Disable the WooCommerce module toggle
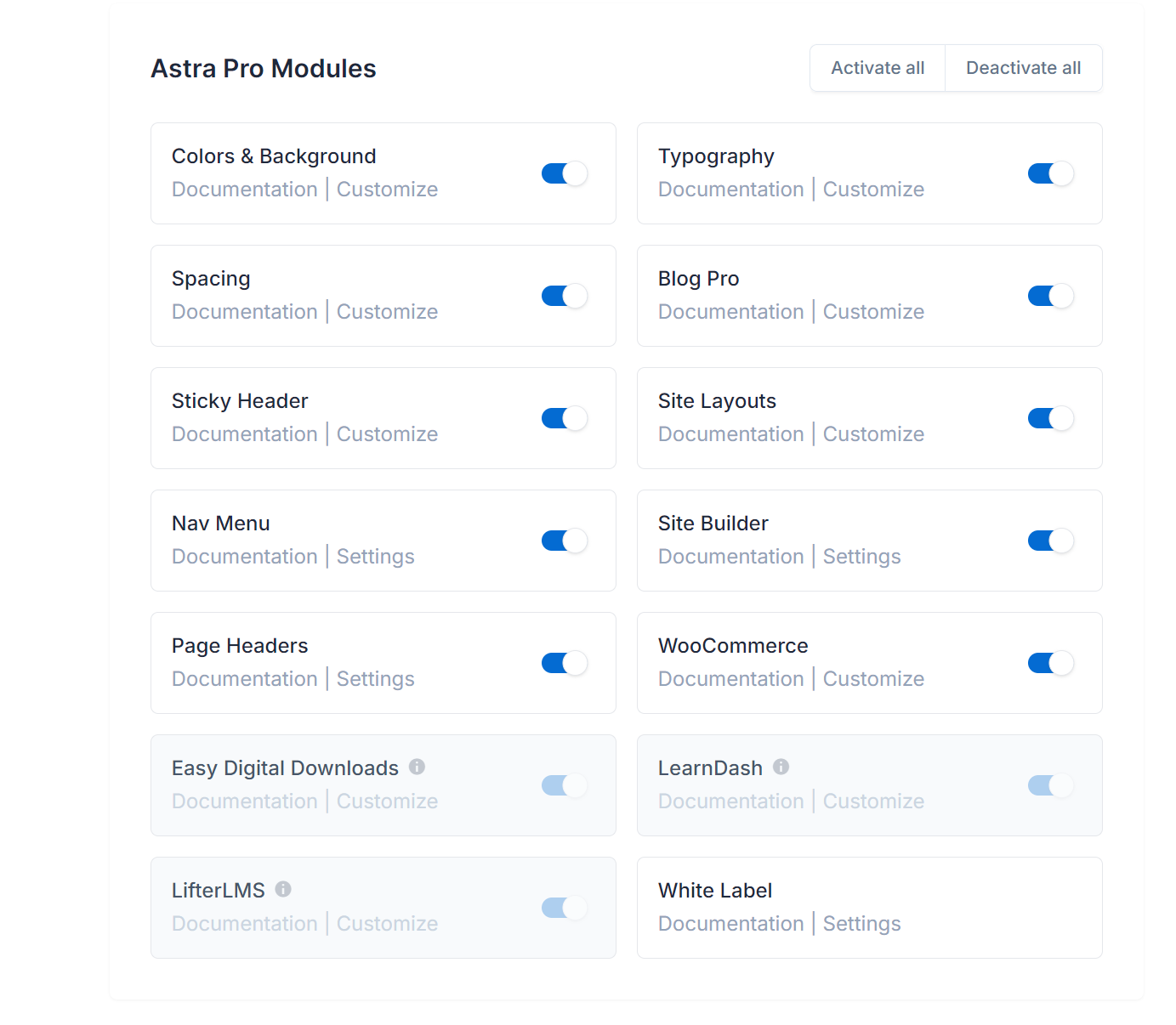 tap(1050, 663)
